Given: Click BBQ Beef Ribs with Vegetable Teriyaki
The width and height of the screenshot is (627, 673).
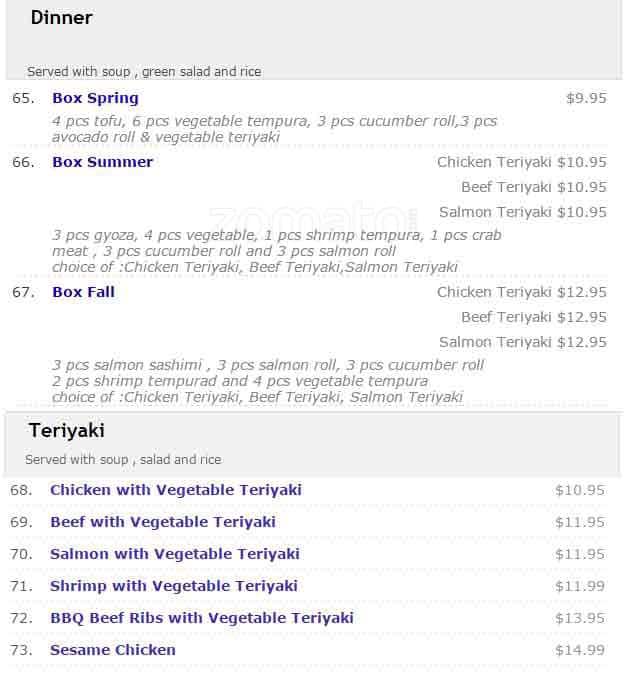Looking at the screenshot, I should pos(201,618).
